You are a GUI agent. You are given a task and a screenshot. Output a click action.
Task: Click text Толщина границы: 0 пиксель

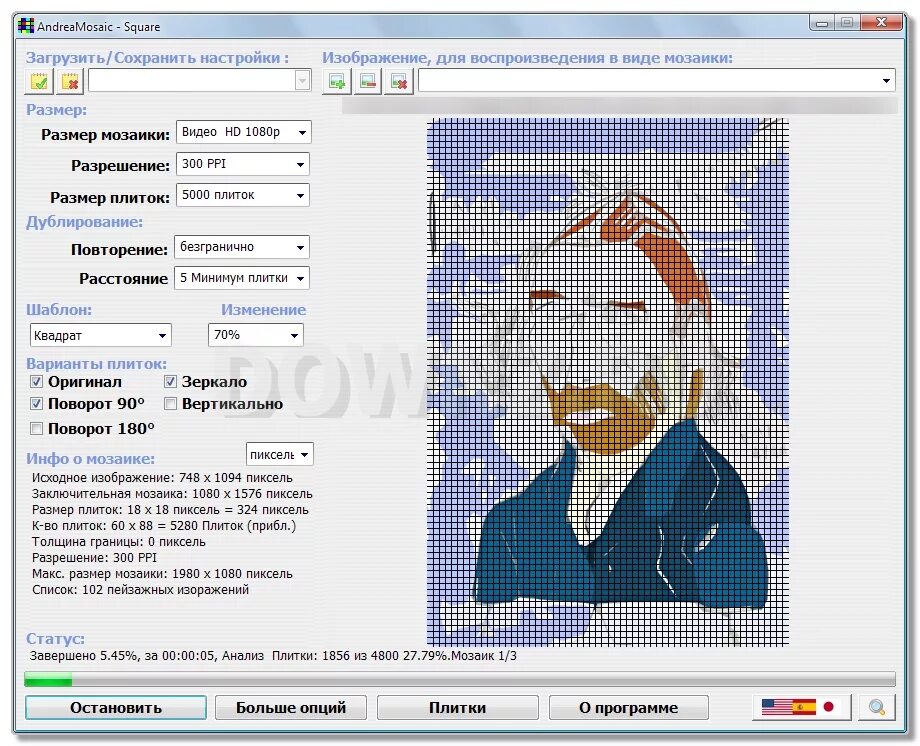click(x=119, y=541)
